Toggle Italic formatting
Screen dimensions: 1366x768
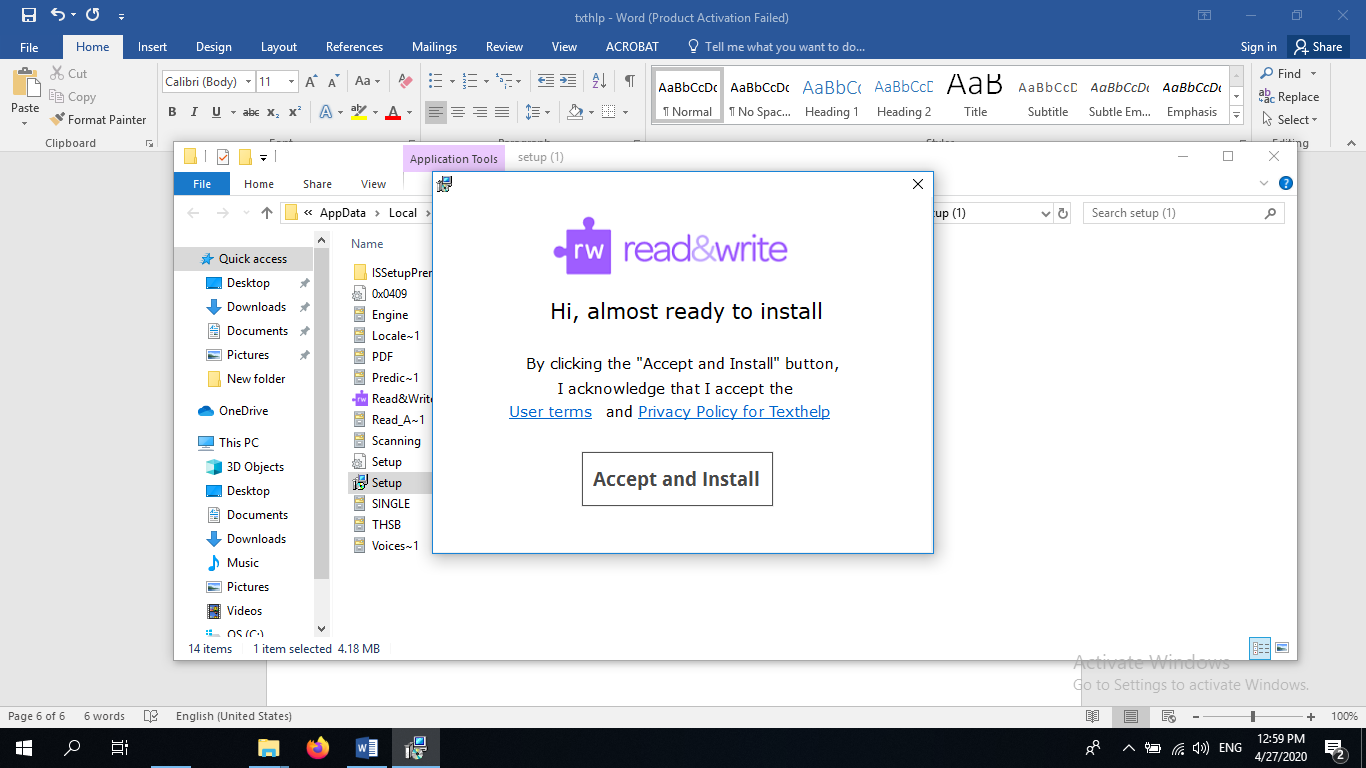(x=194, y=112)
